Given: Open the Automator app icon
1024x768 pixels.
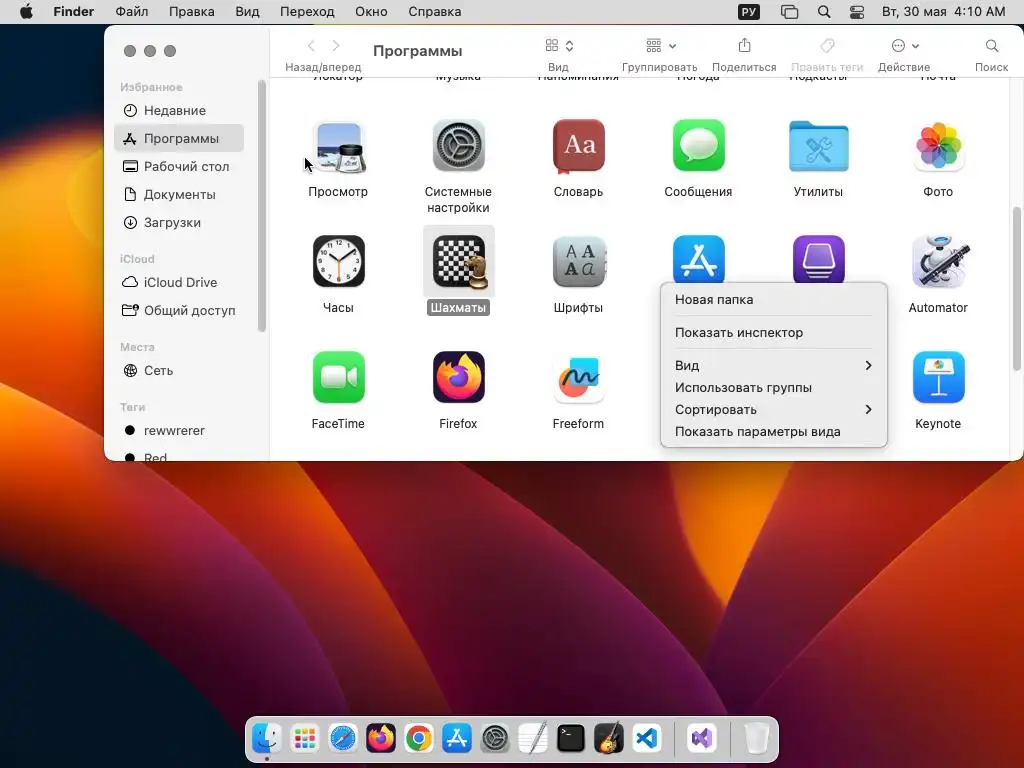Looking at the screenshot, I should 940,261.
